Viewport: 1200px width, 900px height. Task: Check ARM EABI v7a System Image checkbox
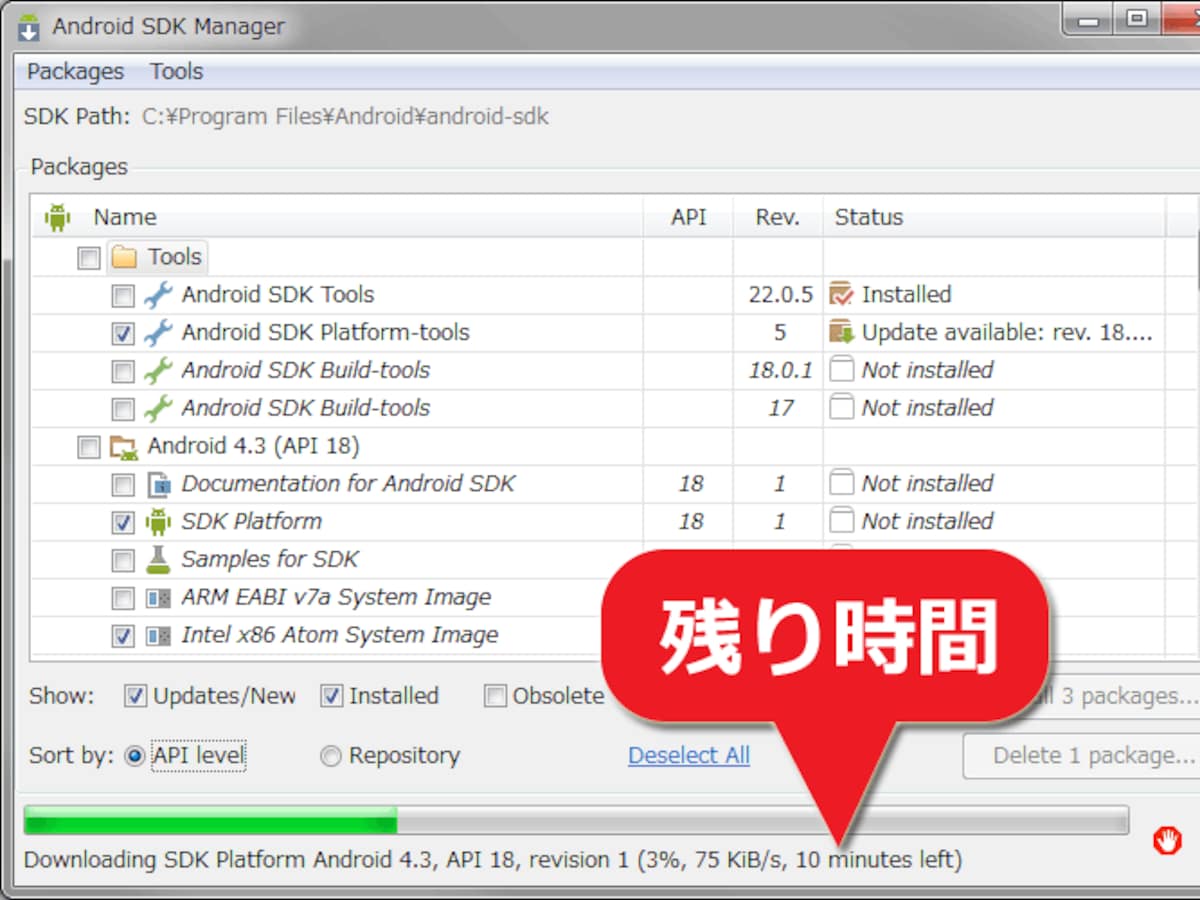pos(122,599)
